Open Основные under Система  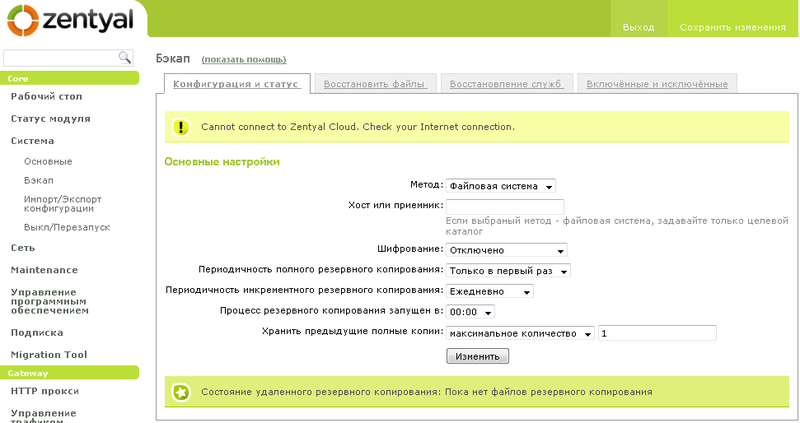pos(48,162)
